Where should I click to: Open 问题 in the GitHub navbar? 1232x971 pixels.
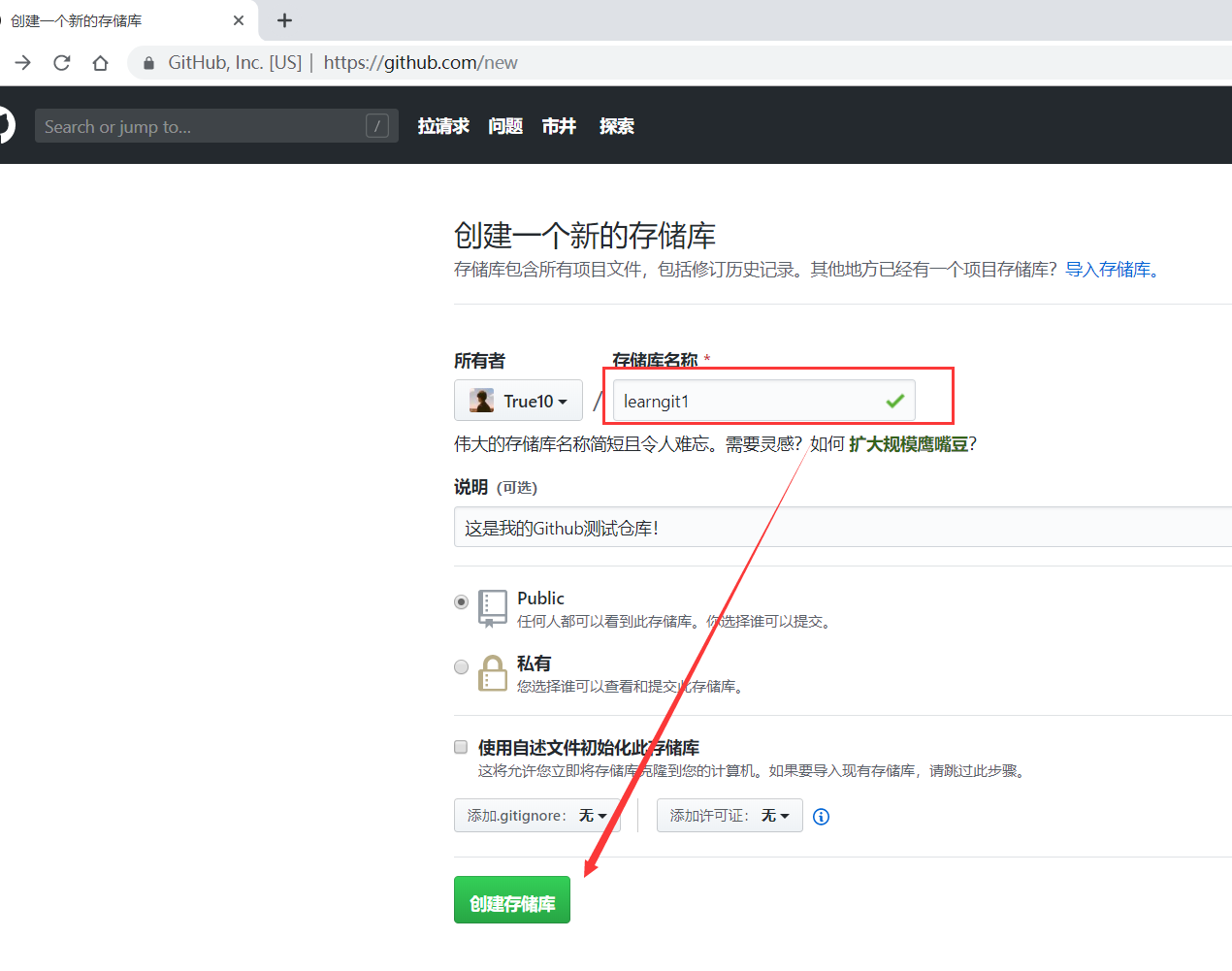(x=505, y=126)
